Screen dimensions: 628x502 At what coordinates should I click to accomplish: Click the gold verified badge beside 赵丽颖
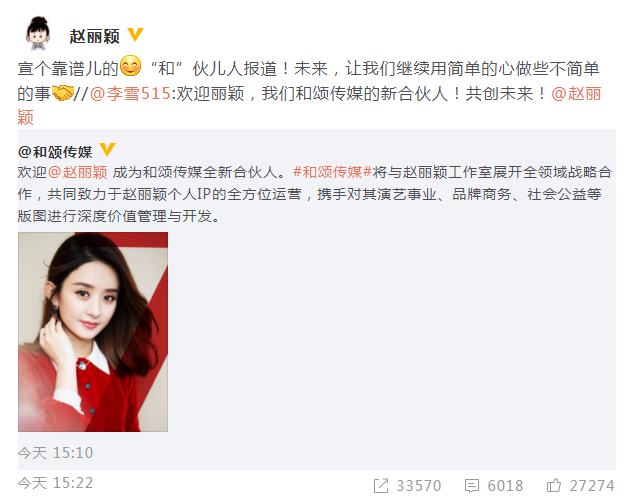135,34
